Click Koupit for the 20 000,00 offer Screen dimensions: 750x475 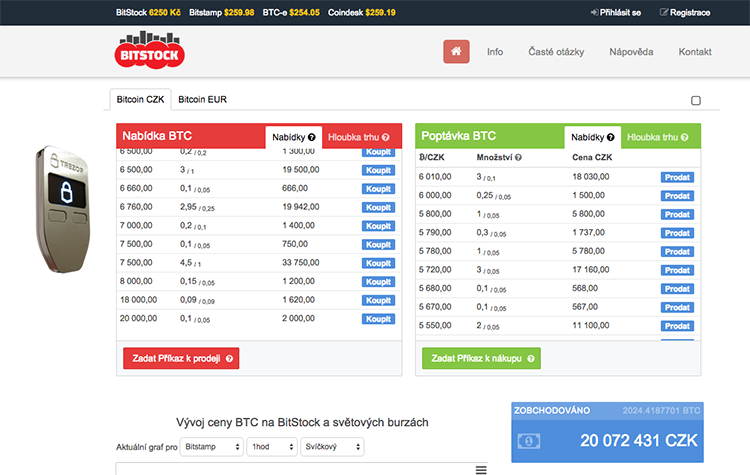pyautogui.click(x=377, y=319)
